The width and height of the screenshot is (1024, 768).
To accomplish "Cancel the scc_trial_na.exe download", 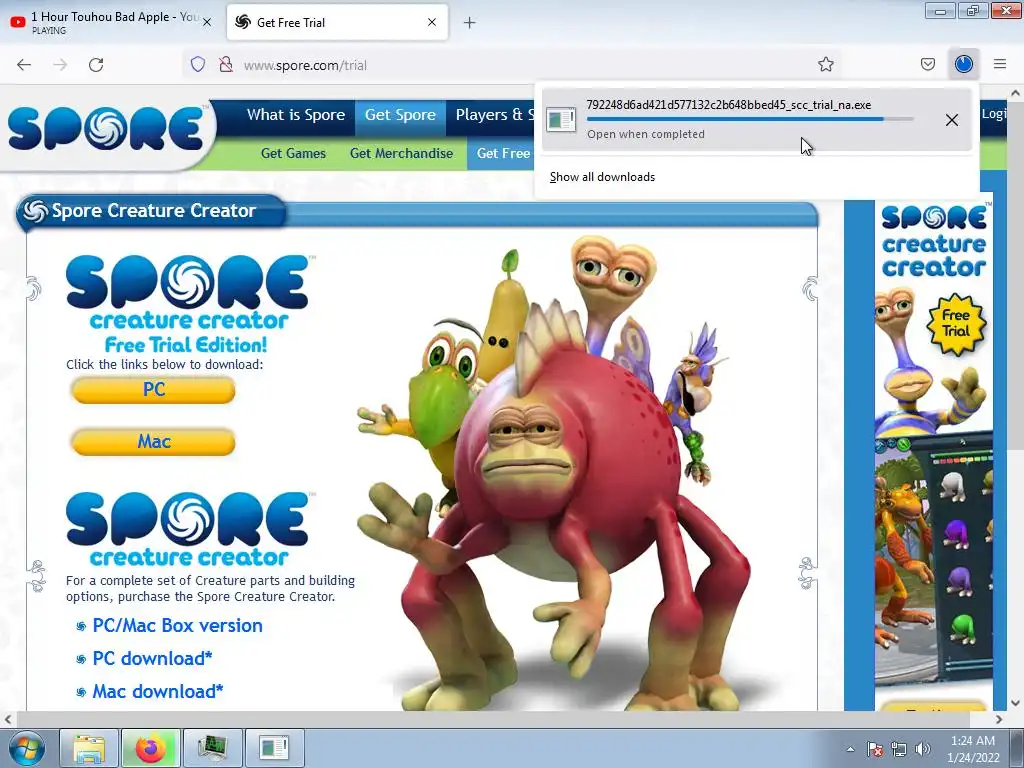I will click(952, 120).
